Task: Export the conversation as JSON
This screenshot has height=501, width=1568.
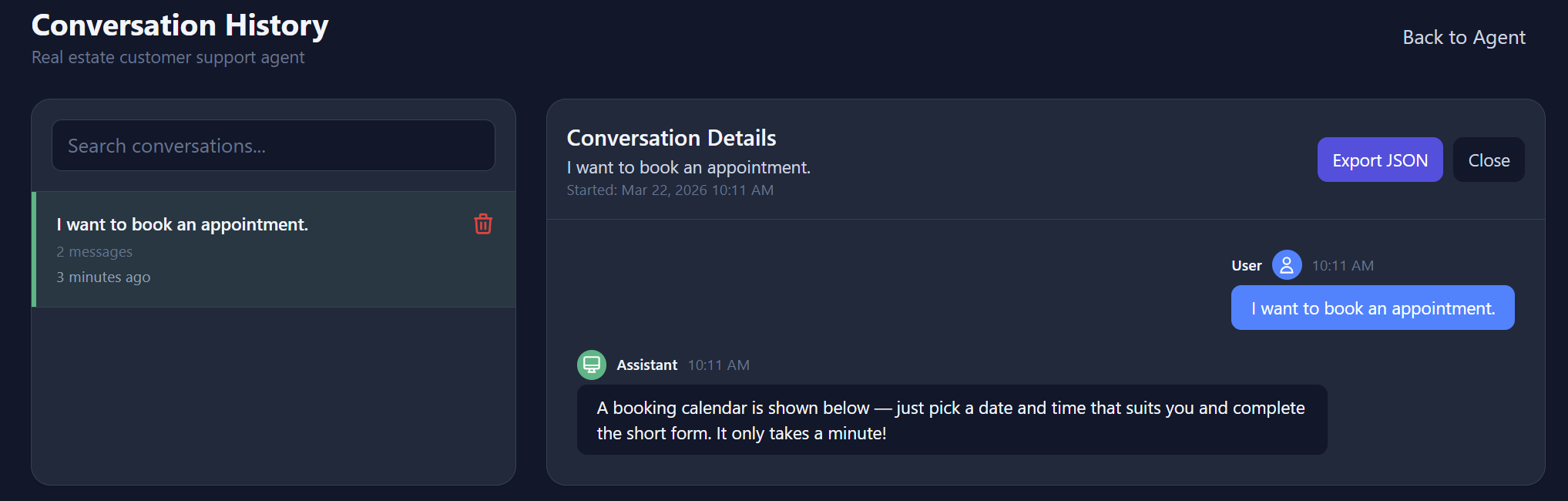Action: (1379, 160)
